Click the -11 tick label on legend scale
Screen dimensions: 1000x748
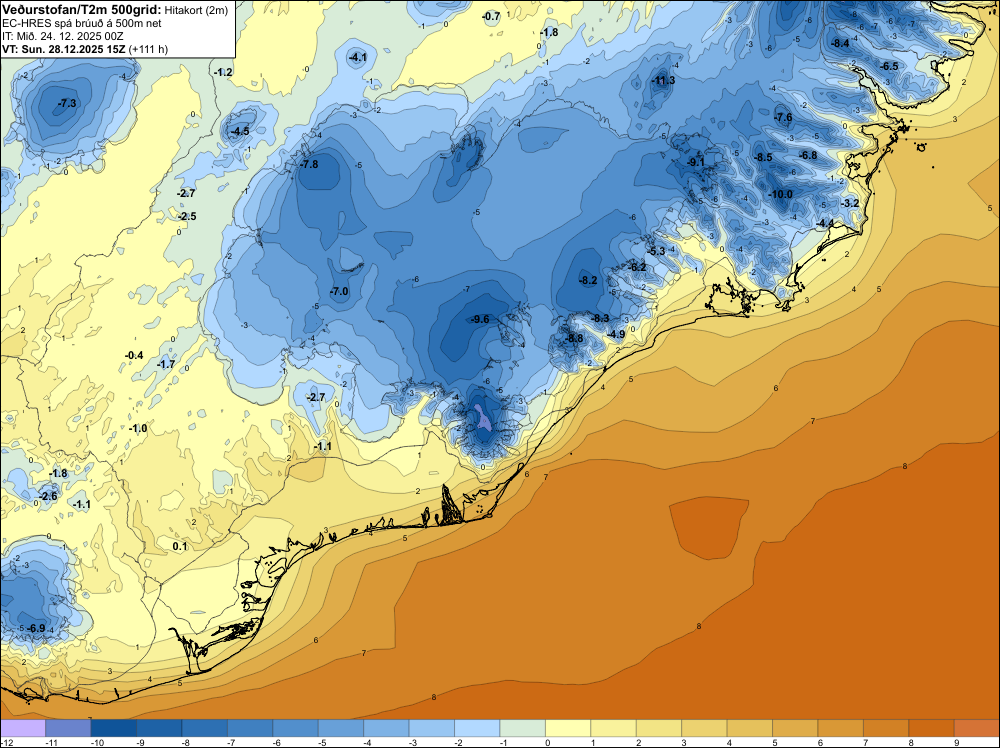(x=51, y=743)
